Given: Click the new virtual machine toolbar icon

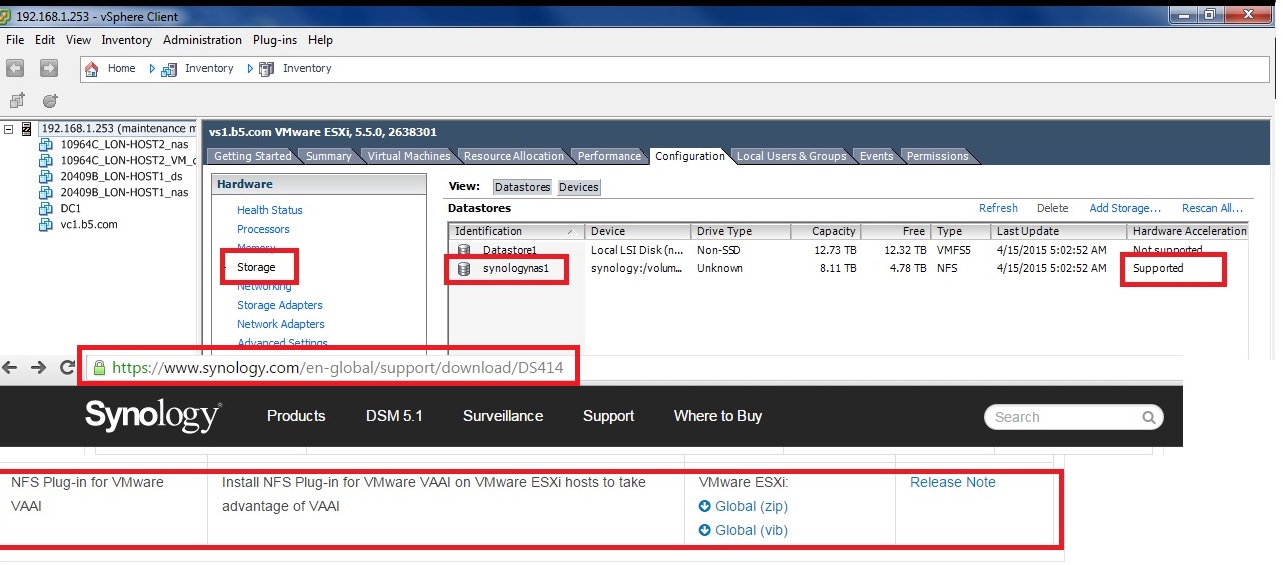Looking at the screenshot, I should (17, 100).
